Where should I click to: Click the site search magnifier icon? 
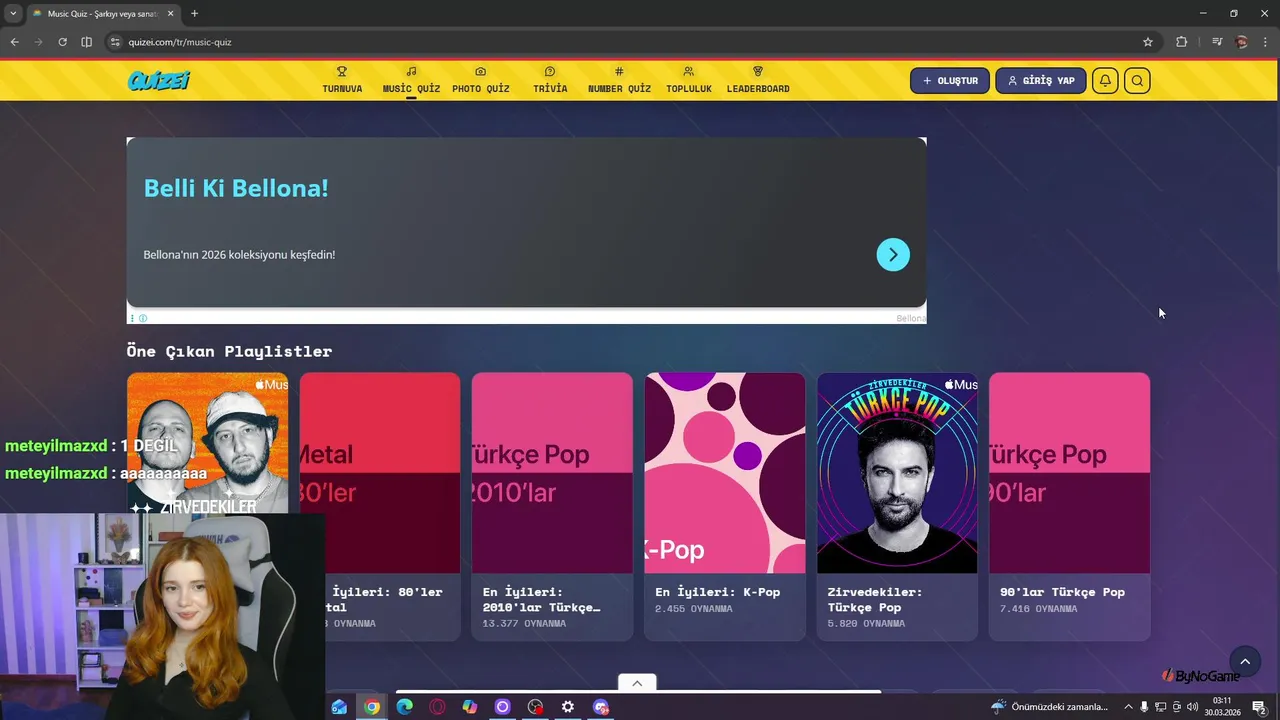[x=1137, y=81]
